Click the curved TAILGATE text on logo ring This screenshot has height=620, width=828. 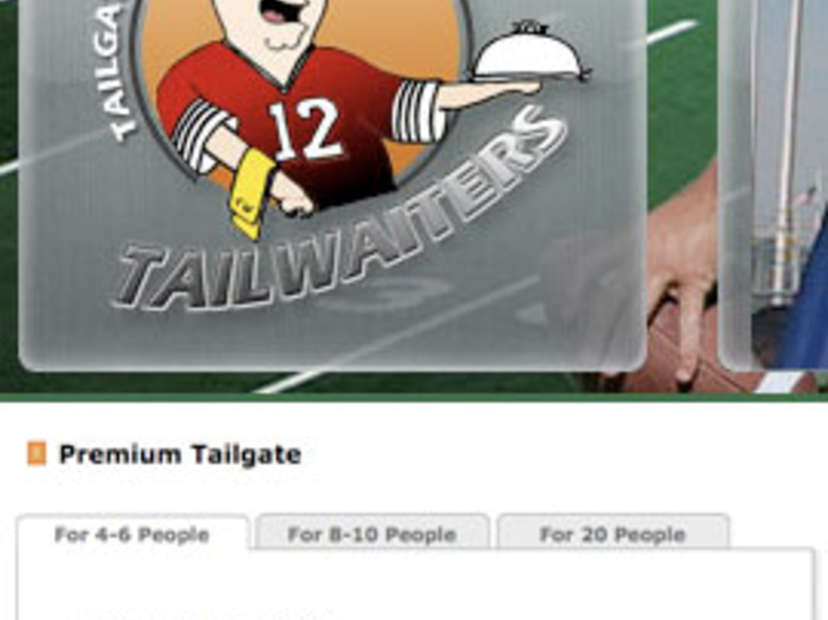click(x=114, y=71)
